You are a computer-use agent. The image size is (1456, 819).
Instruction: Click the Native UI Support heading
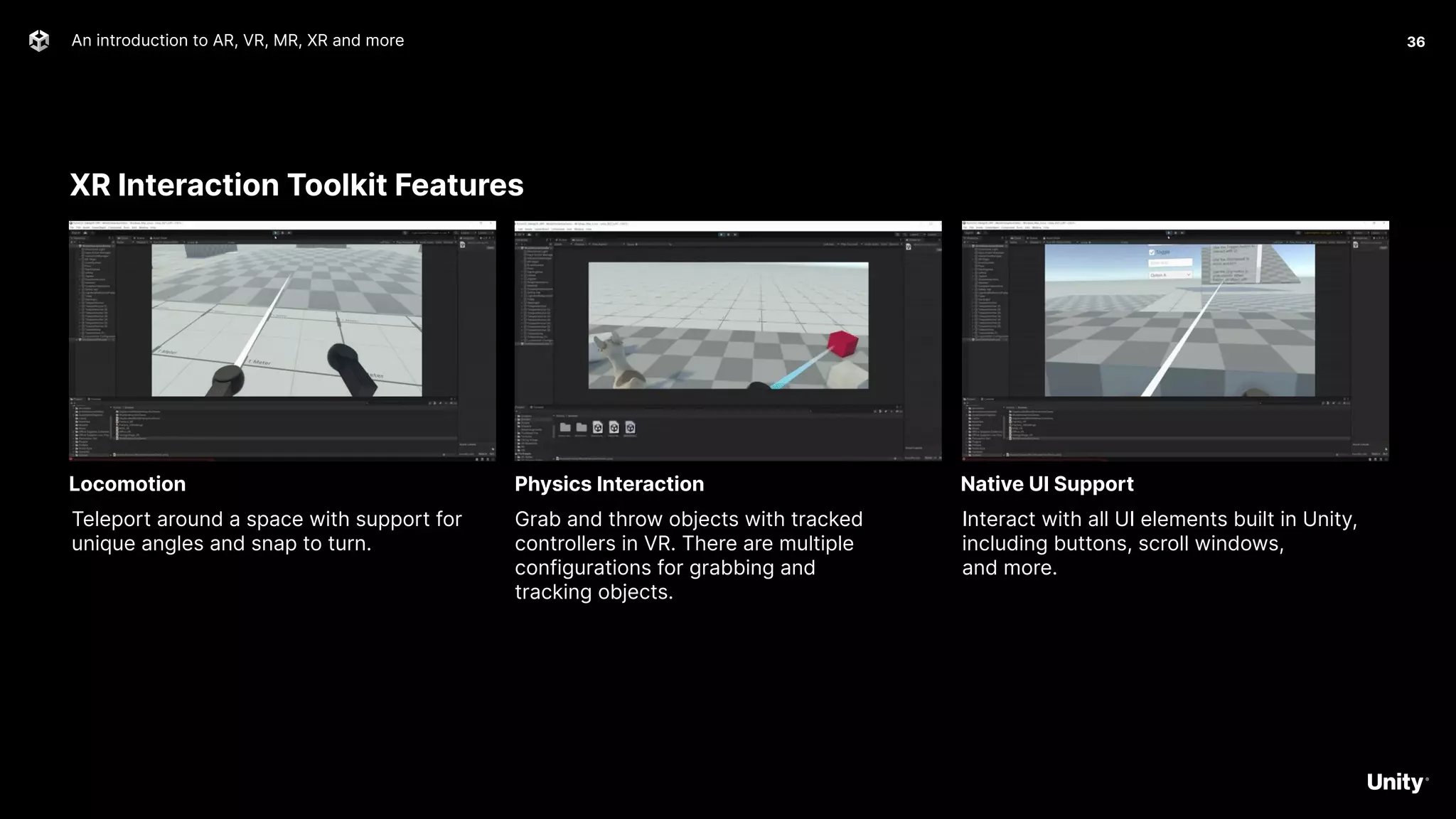(1047, 484)
